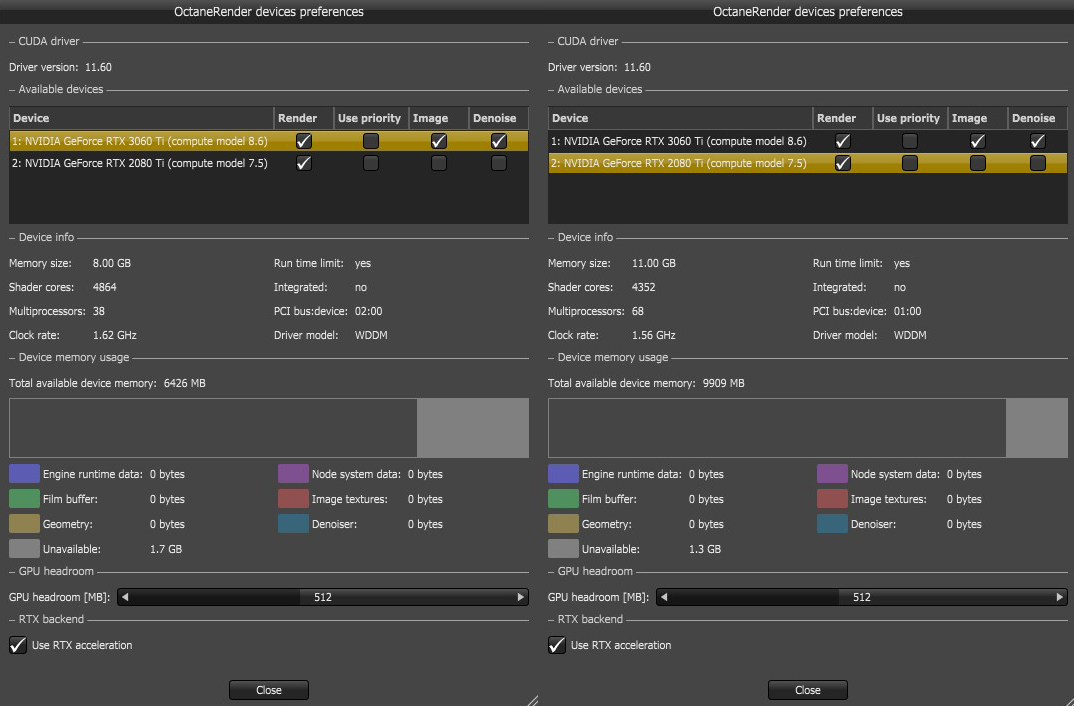Decrease GPU headroom with left arrow, right window
Viewport: 1074px width, 706px height.
click(x=664, y=597)
